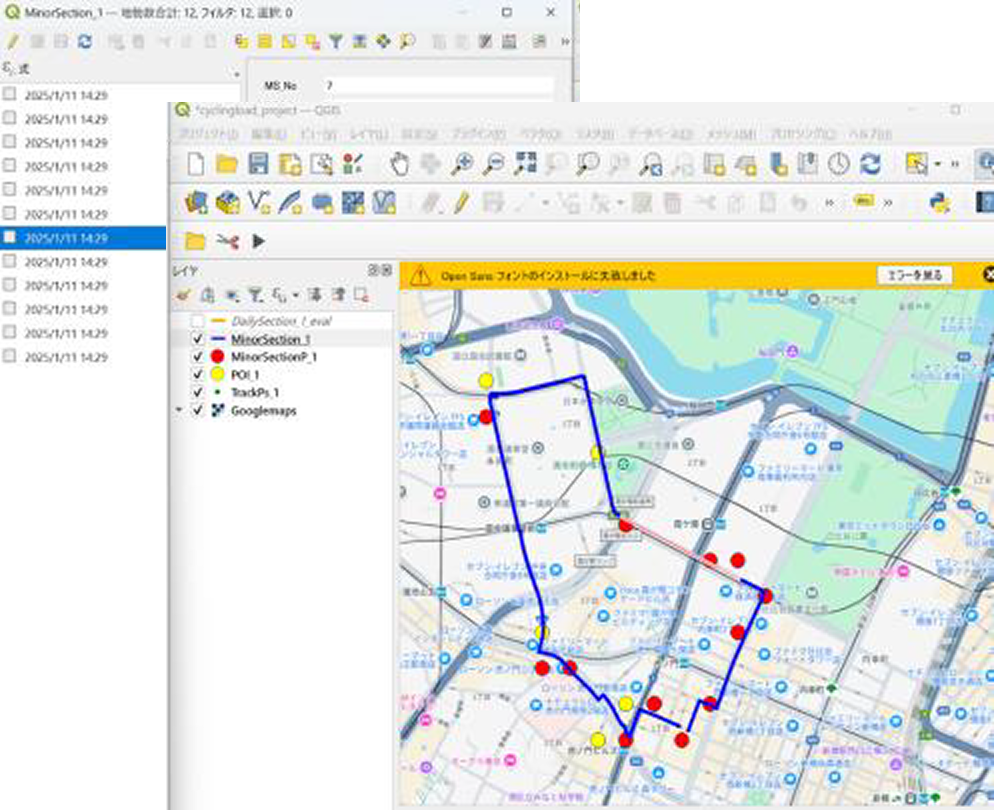
Task: Uncheck the POI_1 layer visibility checkbox
Action: (x=197, y=374)
